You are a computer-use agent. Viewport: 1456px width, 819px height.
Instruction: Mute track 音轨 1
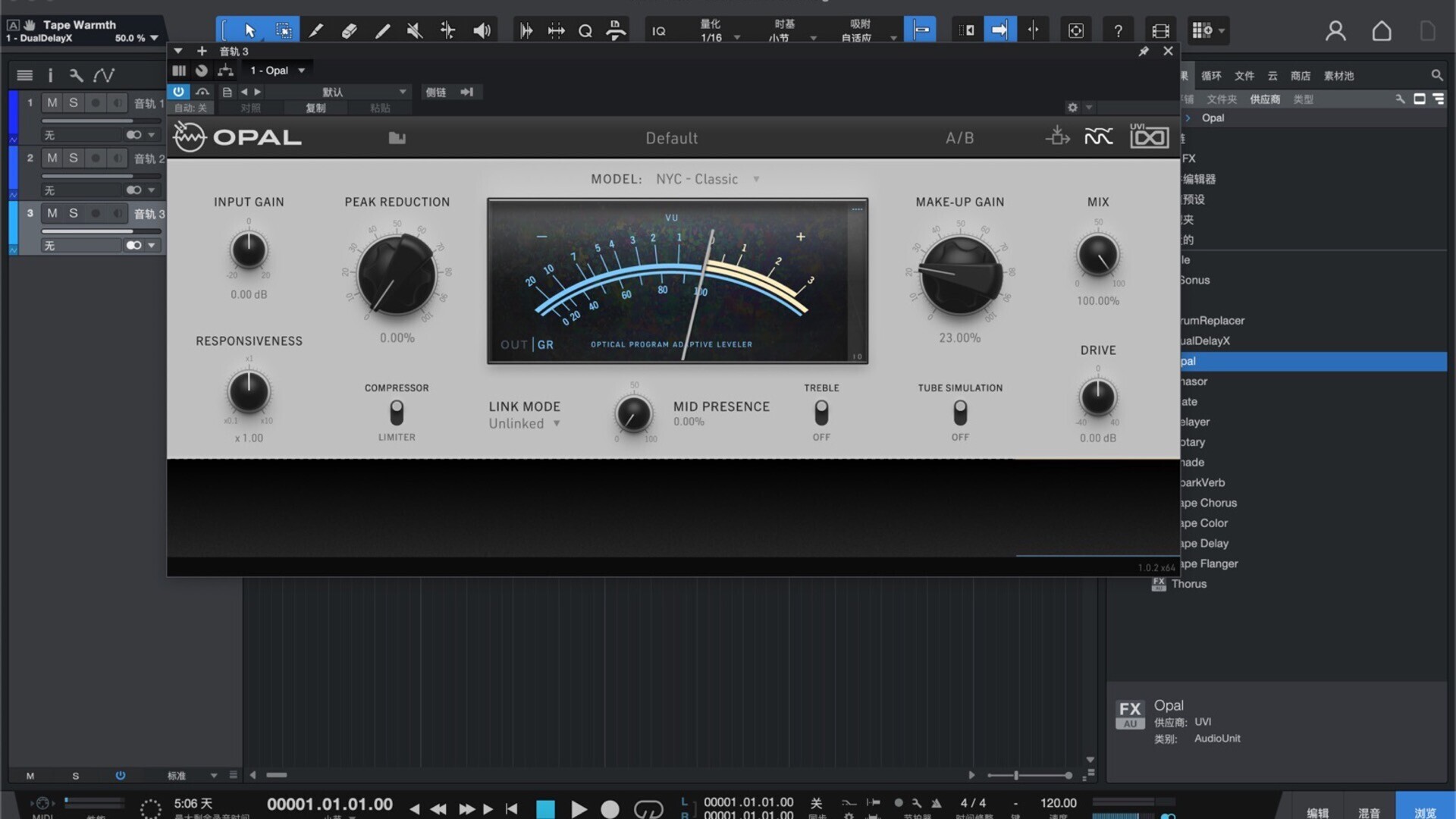tap(52, 102)
